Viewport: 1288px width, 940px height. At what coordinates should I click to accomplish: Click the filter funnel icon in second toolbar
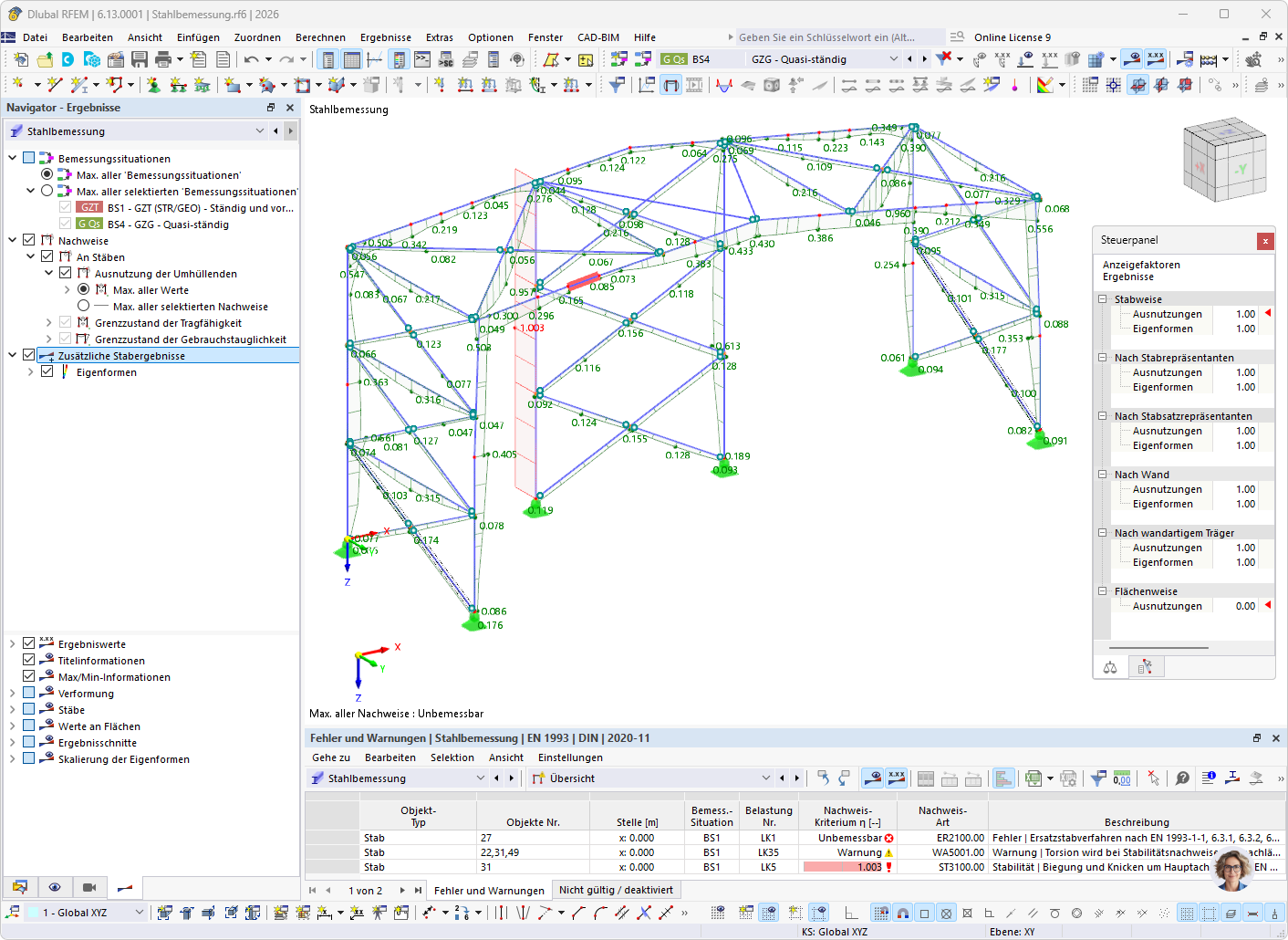pyautogui.click(x=617, y=85)
